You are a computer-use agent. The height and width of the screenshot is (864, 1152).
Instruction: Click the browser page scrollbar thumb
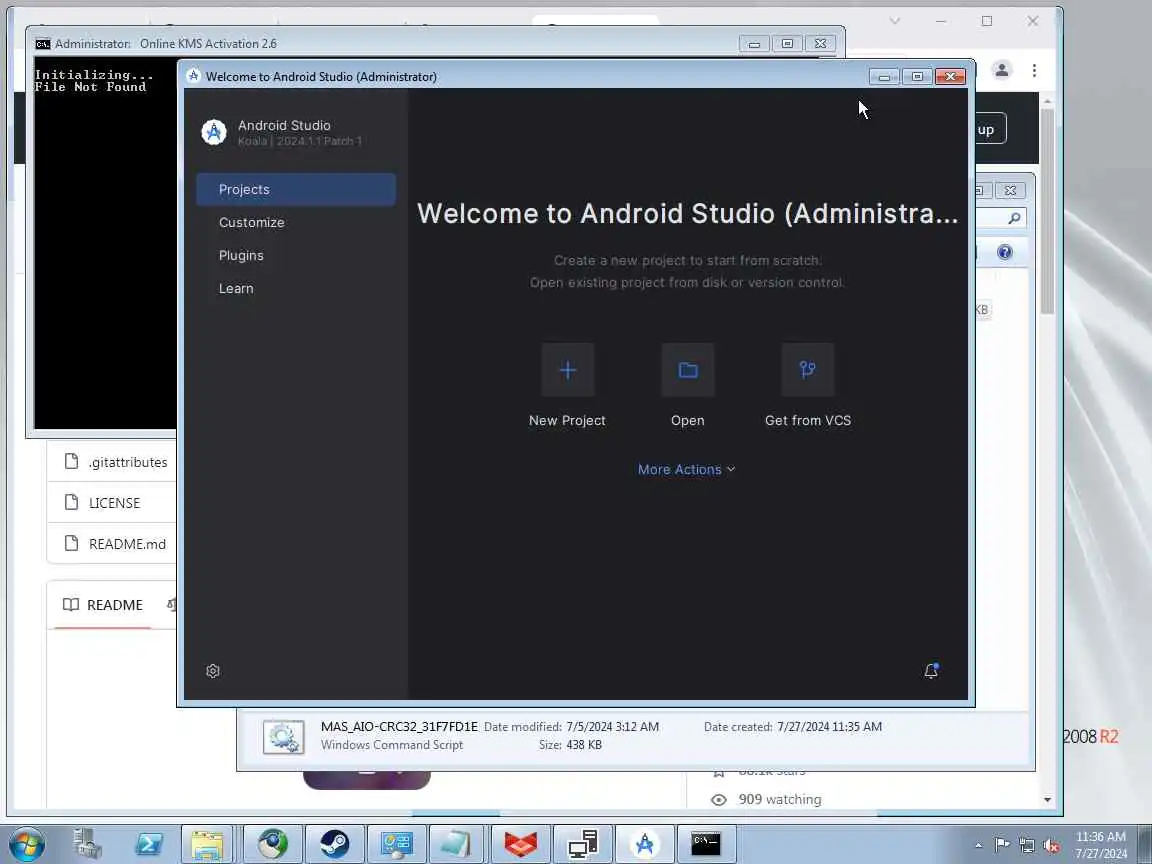[1047, 212]
